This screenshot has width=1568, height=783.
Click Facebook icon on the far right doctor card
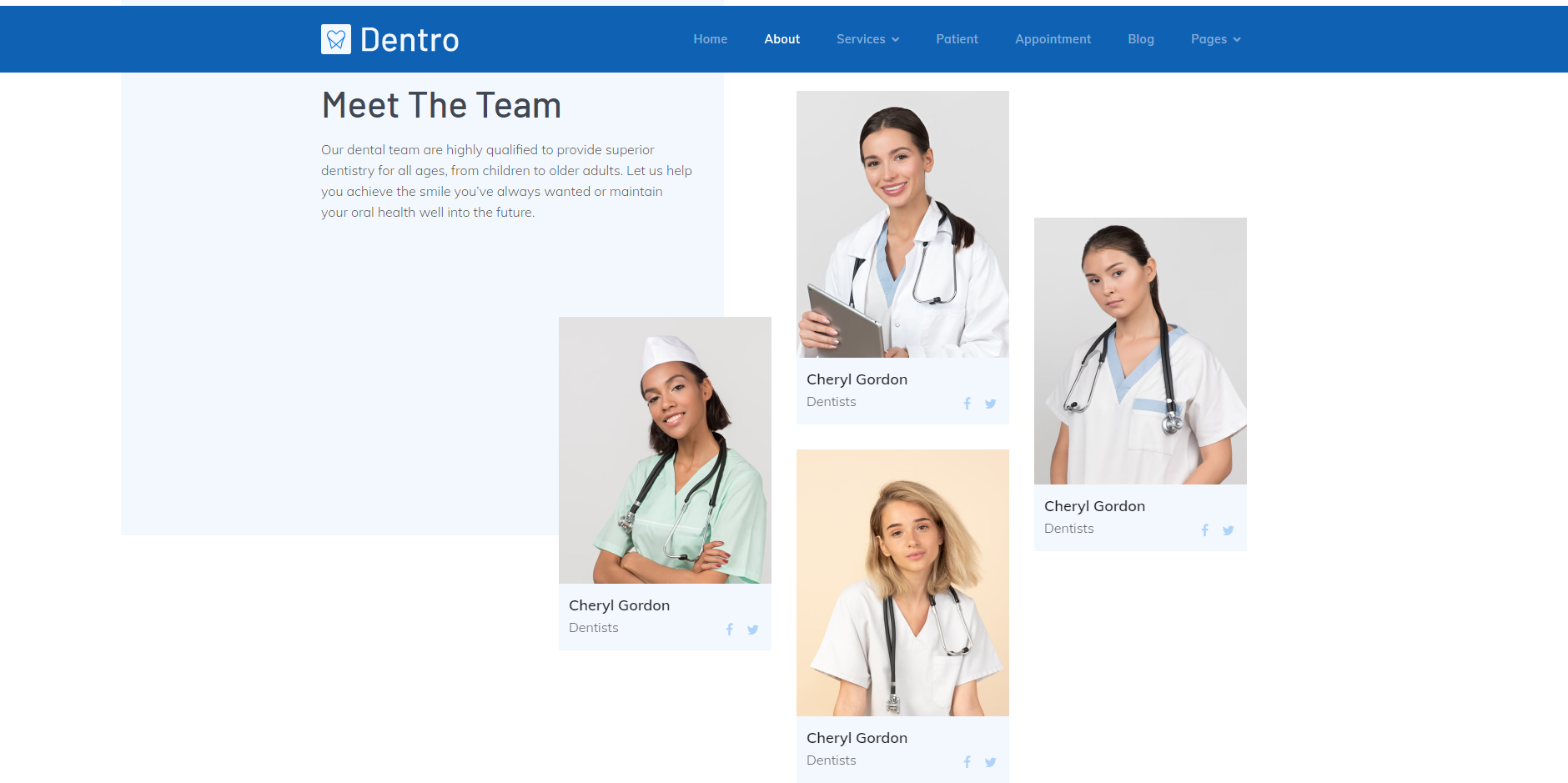1205,530
